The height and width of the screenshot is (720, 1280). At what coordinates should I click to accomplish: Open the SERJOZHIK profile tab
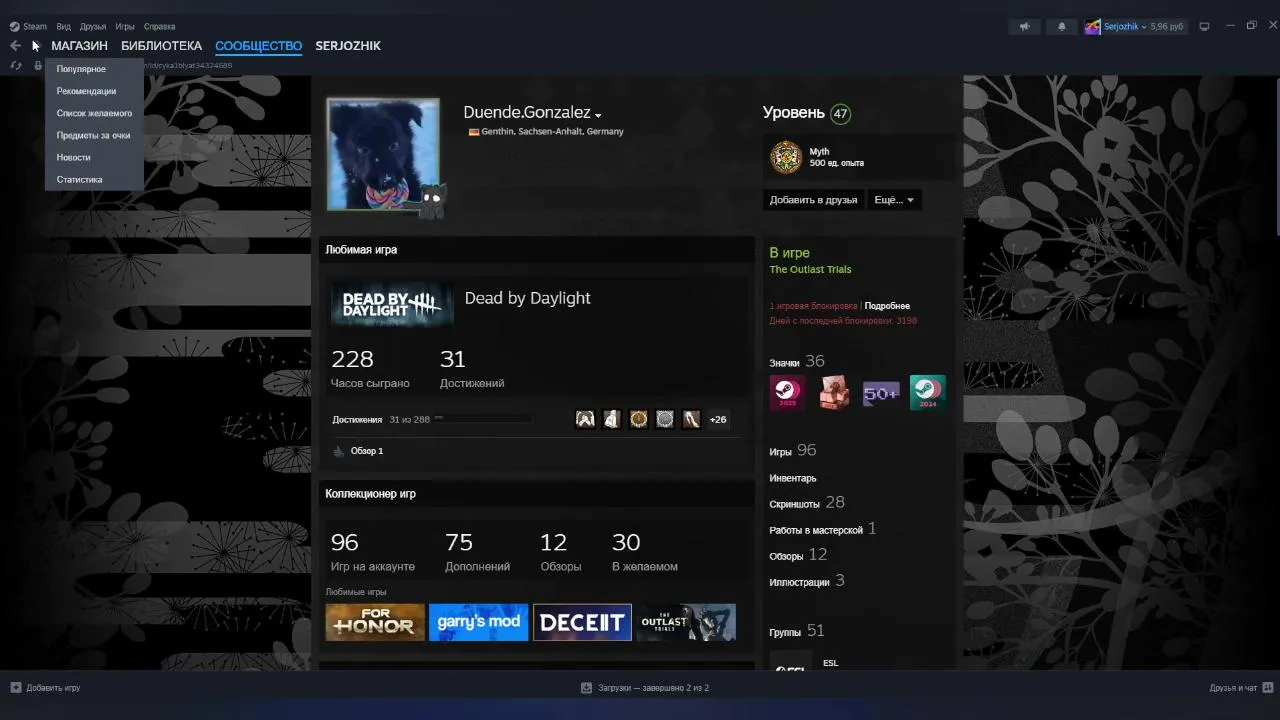click(348, 46)
